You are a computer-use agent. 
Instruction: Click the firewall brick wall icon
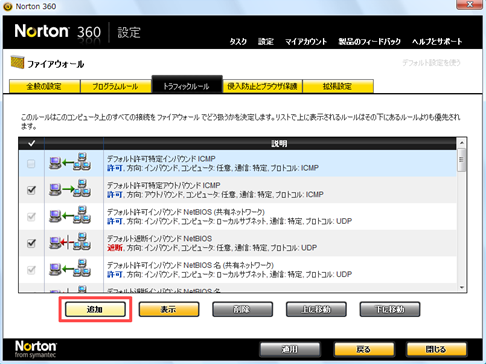[x=17, y=62]
